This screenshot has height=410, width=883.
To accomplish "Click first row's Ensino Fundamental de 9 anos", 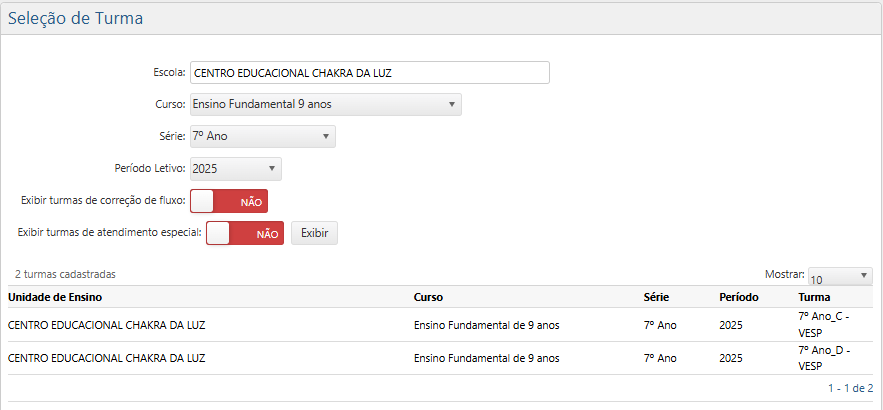I will click(x=486, y=325).
